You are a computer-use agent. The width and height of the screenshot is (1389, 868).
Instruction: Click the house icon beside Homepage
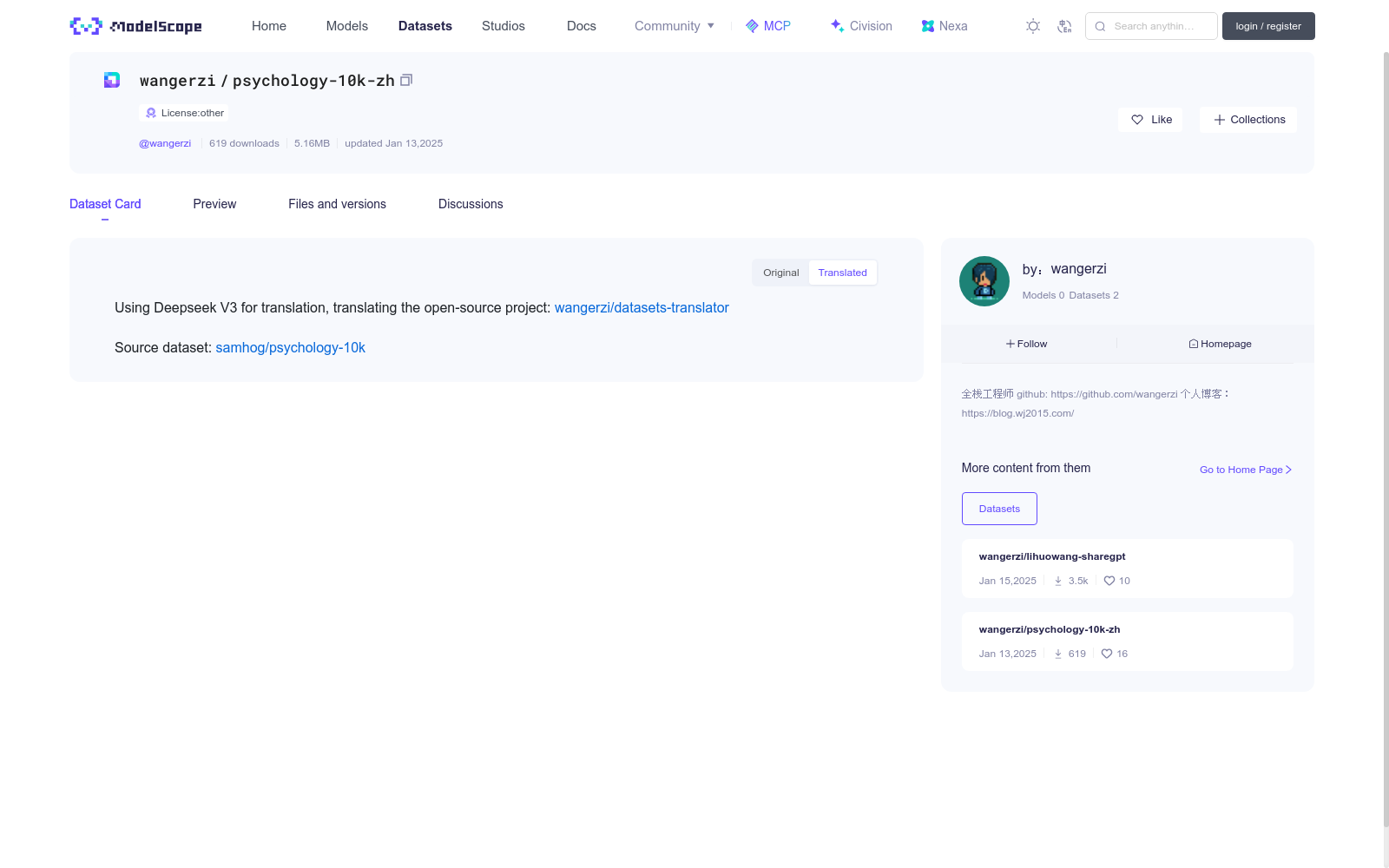click(x=1194, y=344)
